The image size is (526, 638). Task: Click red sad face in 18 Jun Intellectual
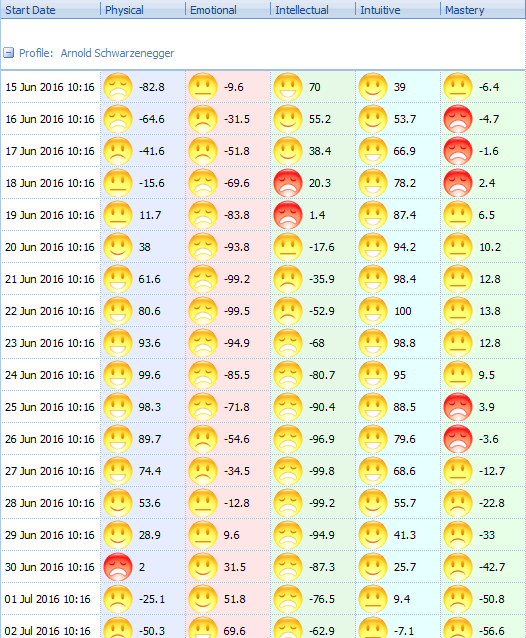coord(288,183)
